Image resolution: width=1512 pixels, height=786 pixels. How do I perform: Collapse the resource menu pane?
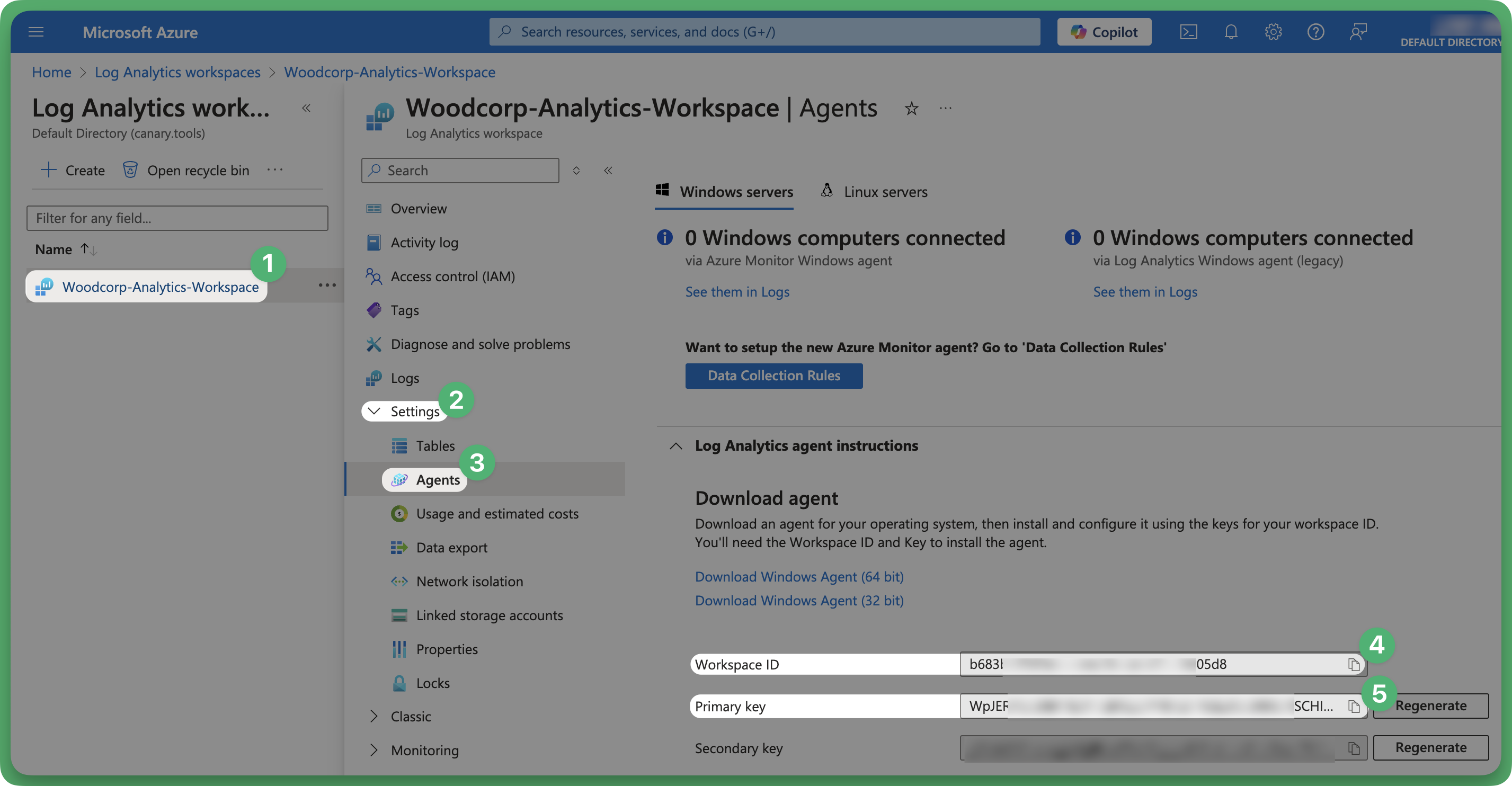(608, 170)
